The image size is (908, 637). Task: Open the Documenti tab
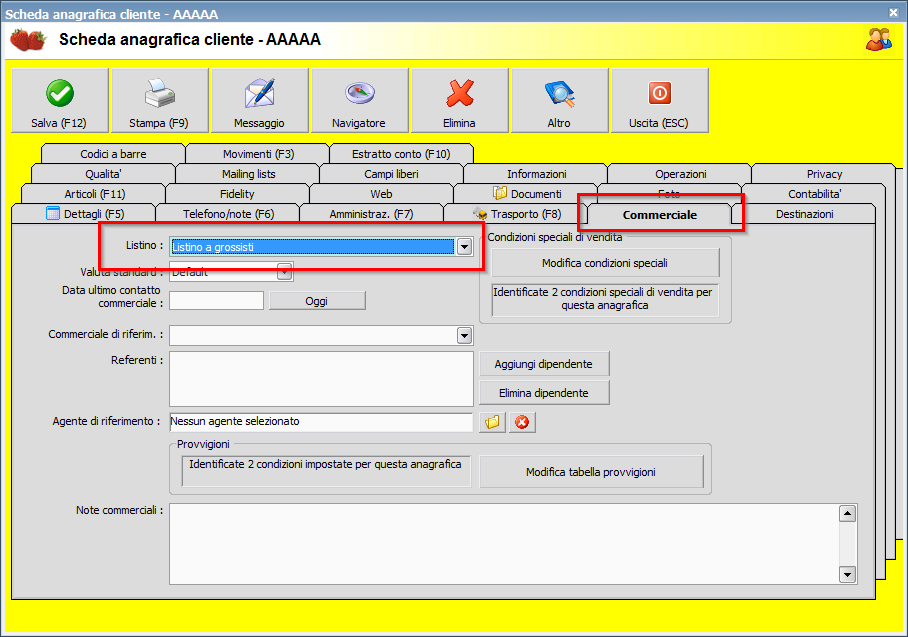pyautogui.click(x=527, y=193)
